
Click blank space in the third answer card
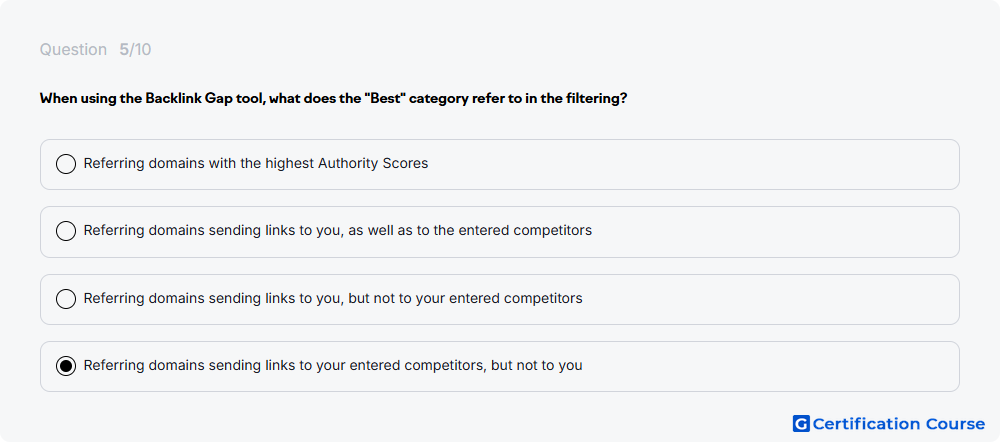click(x=765, y=298)
